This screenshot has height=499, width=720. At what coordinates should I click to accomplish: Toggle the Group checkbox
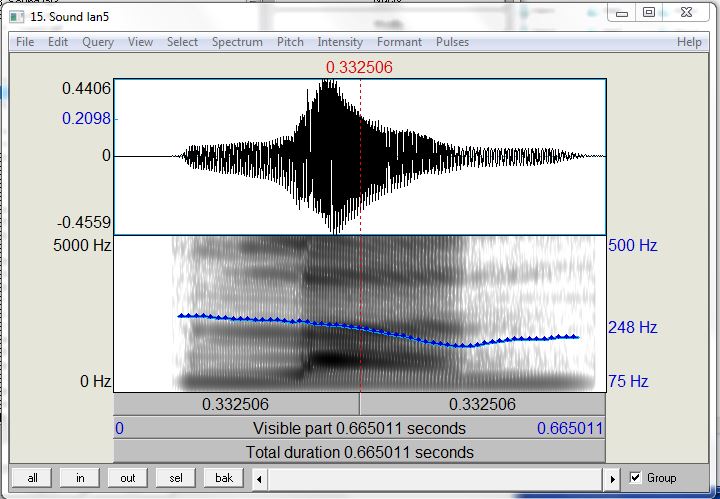click(635, 477)
